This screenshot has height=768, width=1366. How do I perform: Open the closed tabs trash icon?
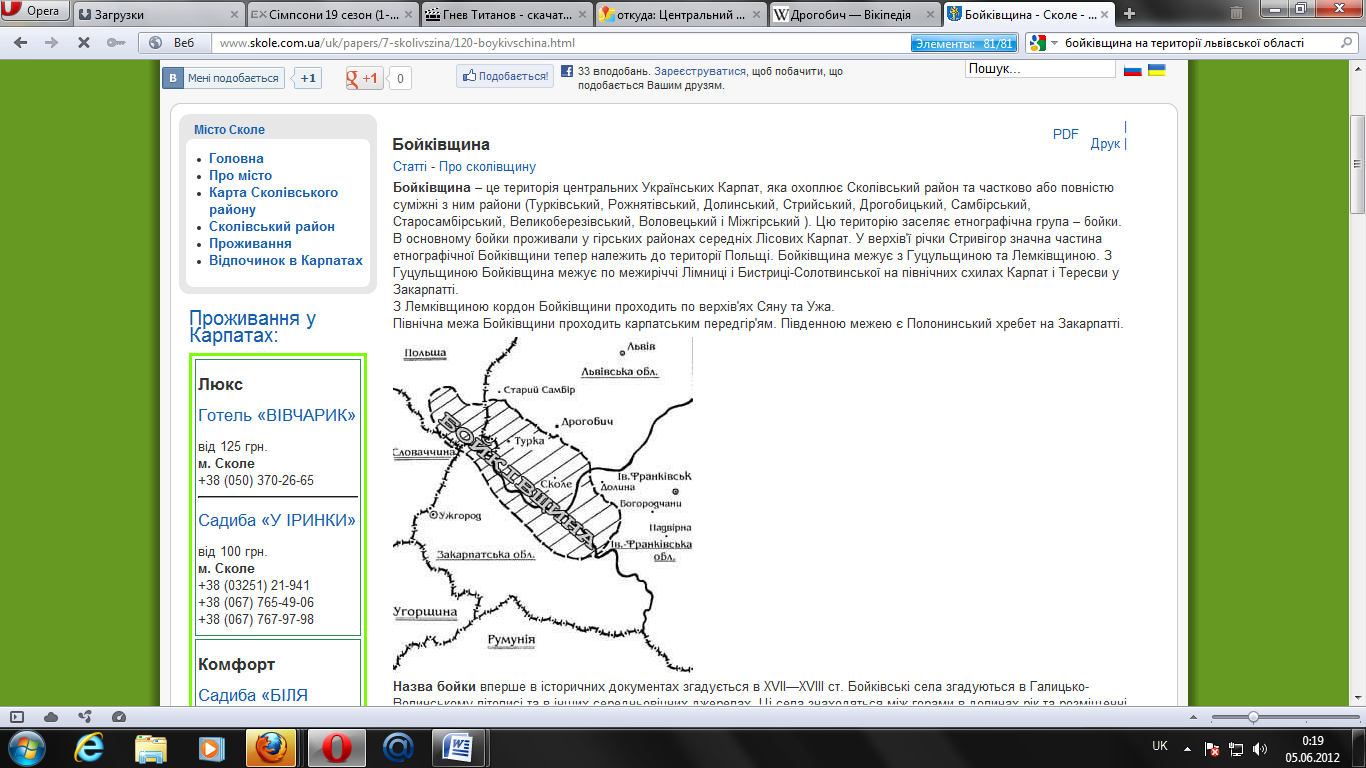click(1237, 13)
